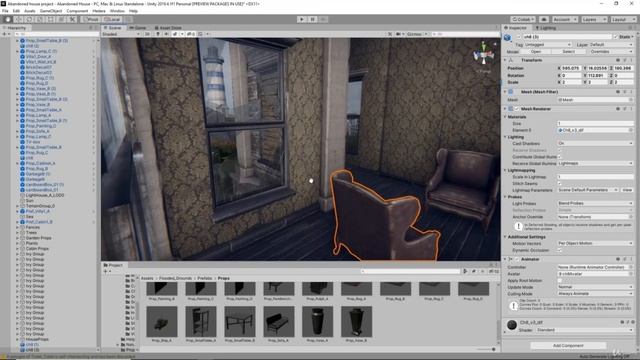The width and height of the screenshot is (640, 360).
Task: Toggle Contribute Global Illumination checkbox
Action: click(560, 157)
